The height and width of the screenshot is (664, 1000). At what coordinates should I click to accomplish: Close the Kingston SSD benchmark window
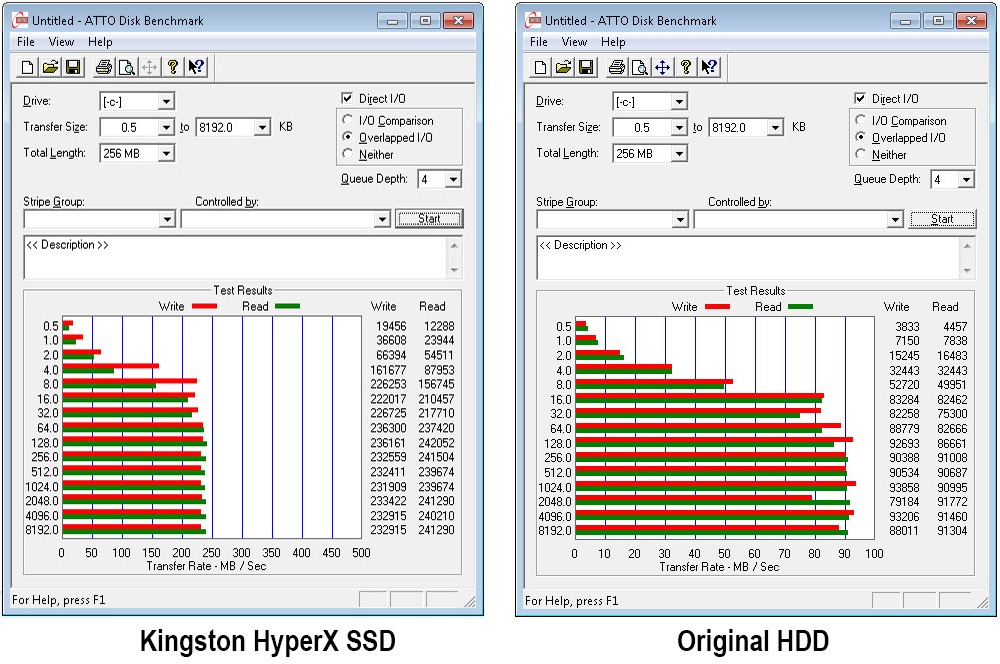(x=458, y=20)
